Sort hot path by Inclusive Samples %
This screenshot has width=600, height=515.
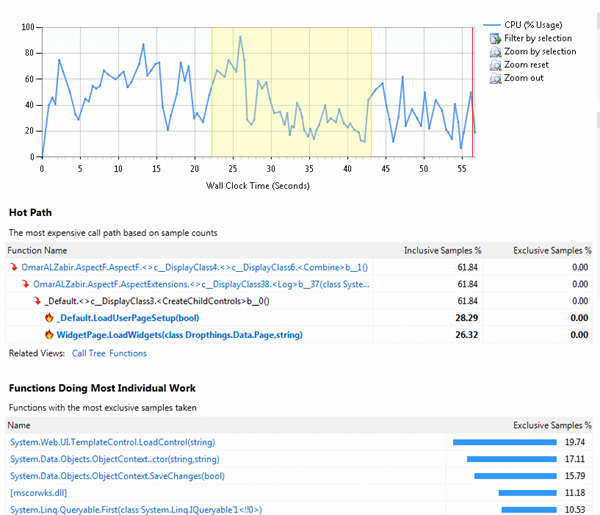point(442,250)
